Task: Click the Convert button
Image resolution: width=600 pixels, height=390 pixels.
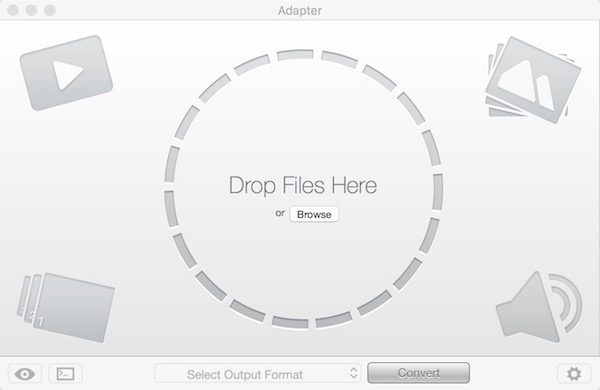Action: (418, 373)
